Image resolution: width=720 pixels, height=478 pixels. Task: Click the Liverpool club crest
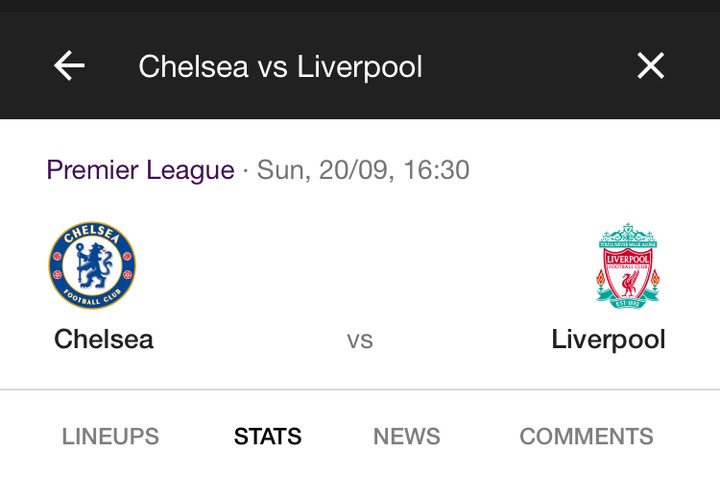coord(628,265)
